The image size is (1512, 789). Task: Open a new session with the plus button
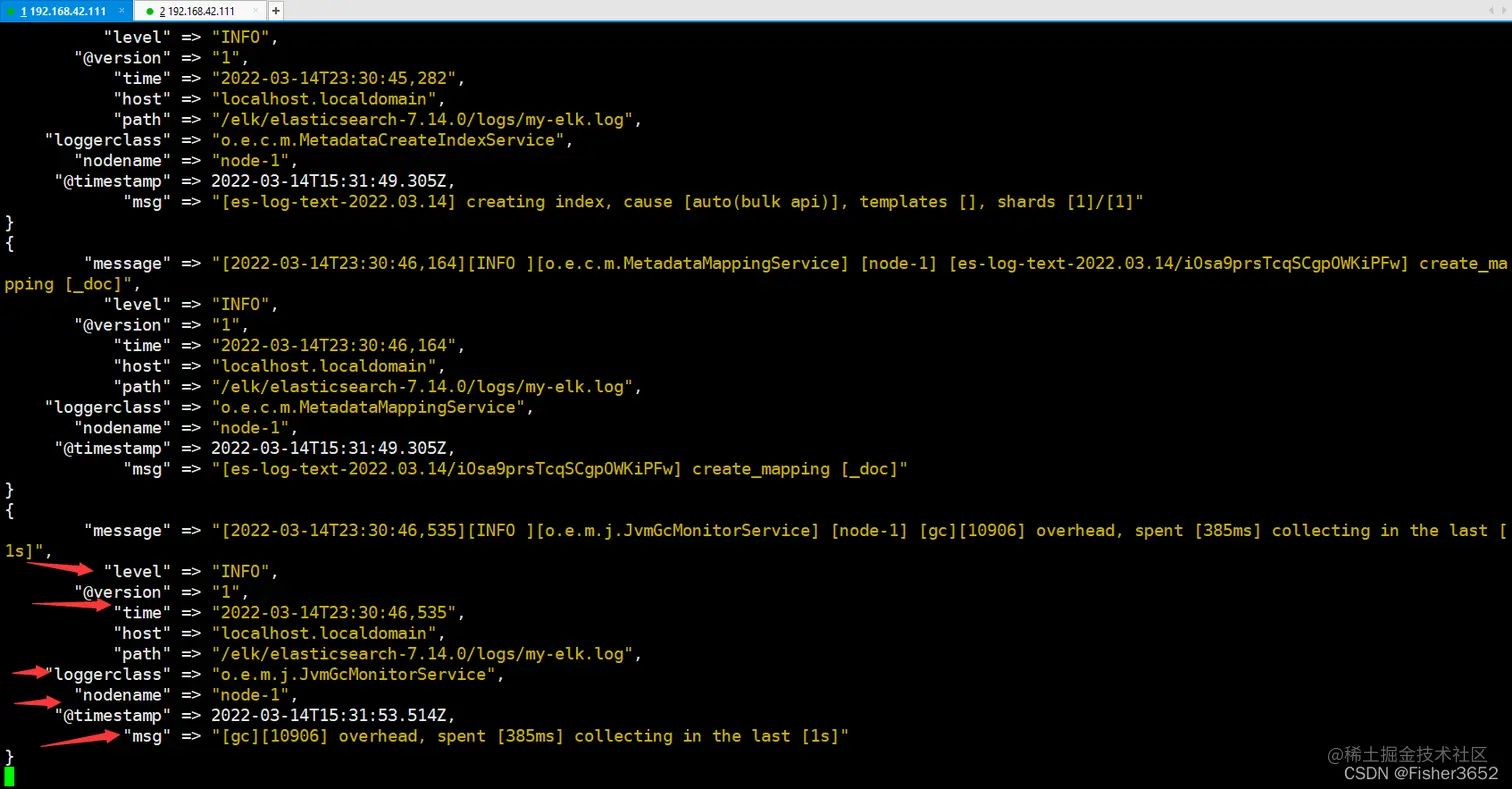[276, 11]
